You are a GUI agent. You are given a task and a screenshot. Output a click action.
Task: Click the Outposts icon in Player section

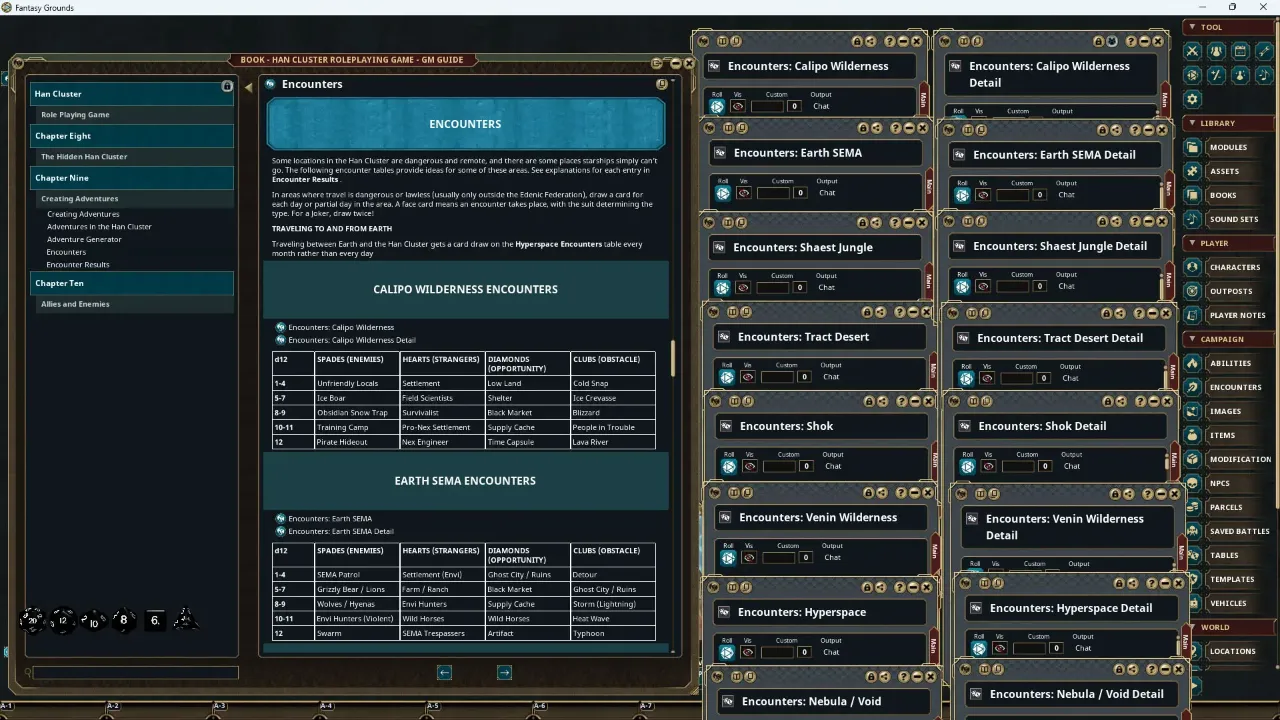[1192, 291]
